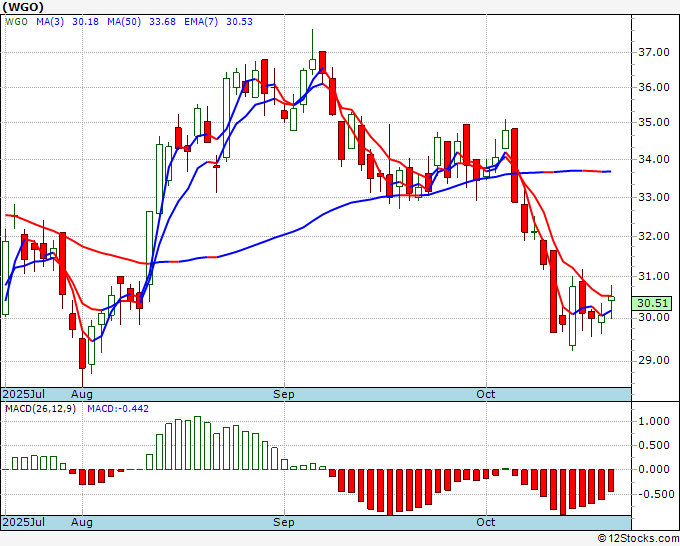
Task: Click the 29.00 price axis label
Action: (x=654, y=360)
